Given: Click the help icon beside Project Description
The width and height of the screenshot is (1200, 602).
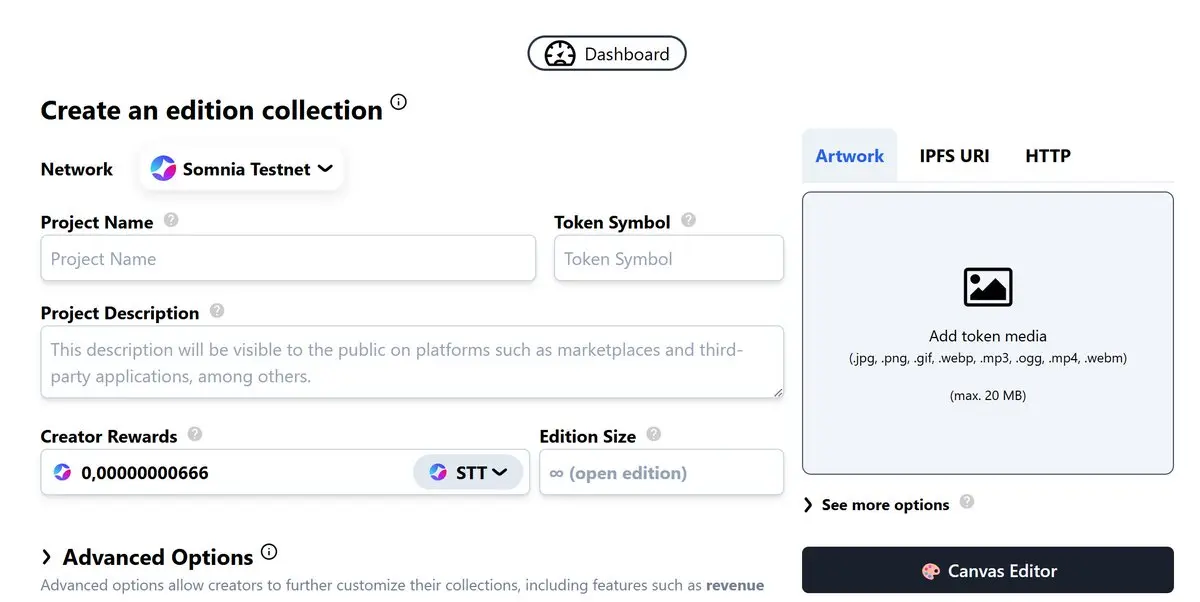Looking at the screenshot, I should pos(217,311).
